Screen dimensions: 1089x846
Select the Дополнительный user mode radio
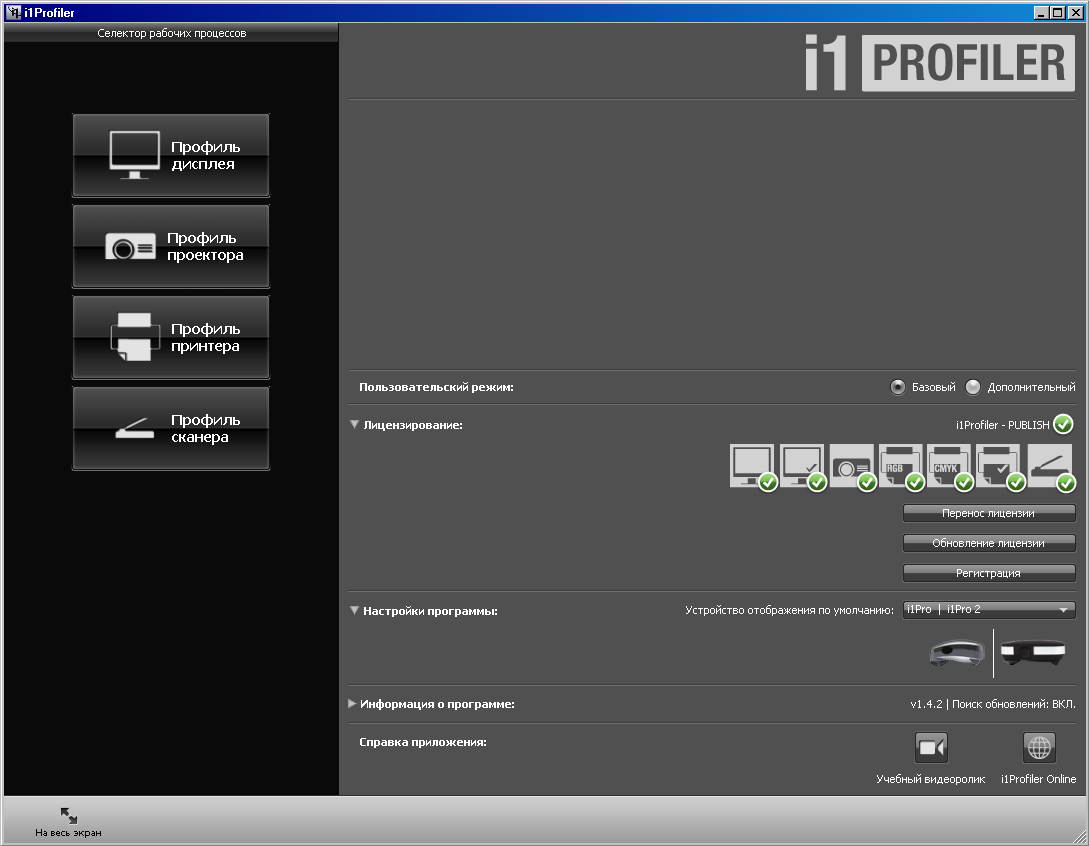point(973,387)
